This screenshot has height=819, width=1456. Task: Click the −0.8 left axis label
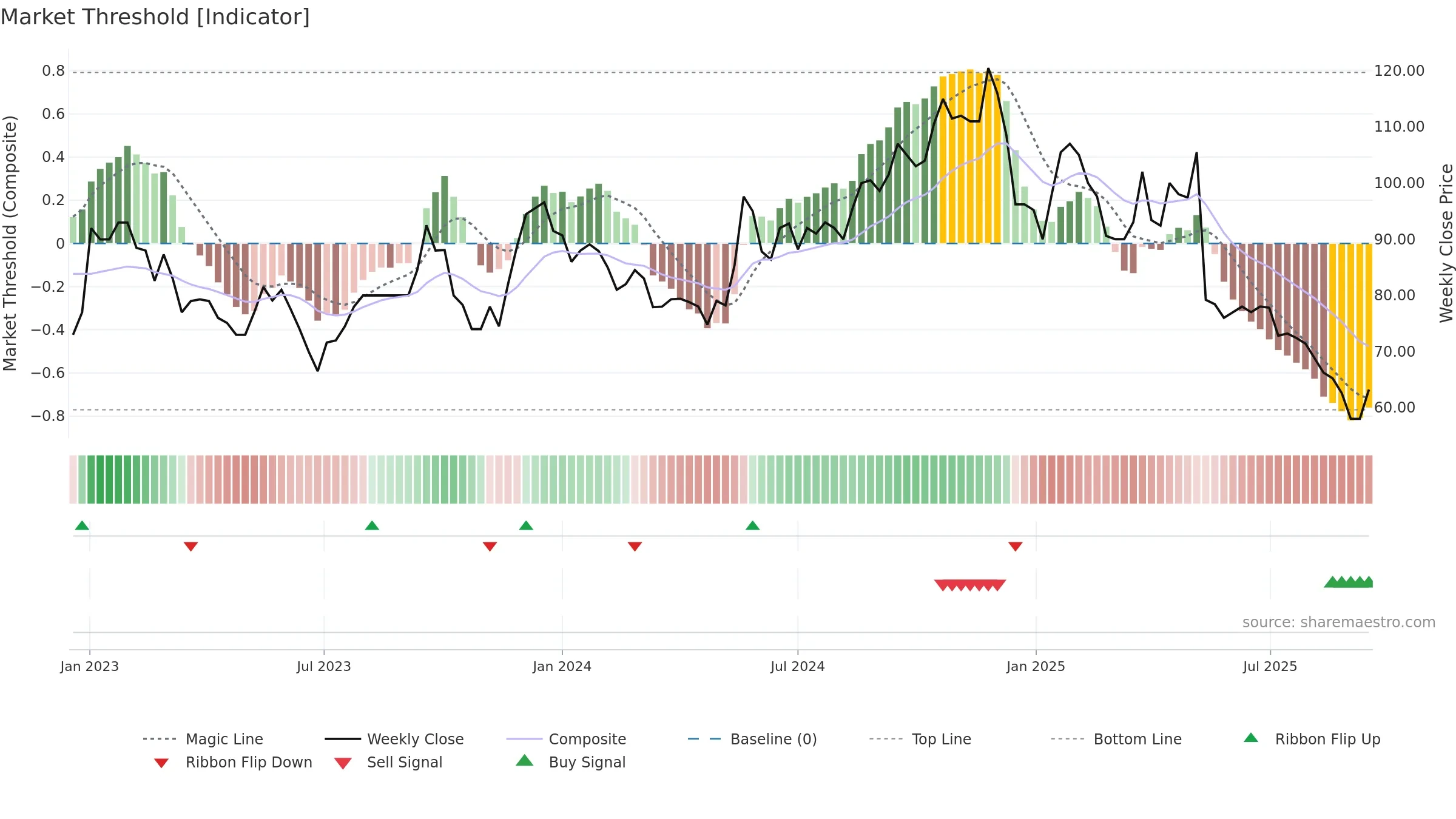(48, 416)
